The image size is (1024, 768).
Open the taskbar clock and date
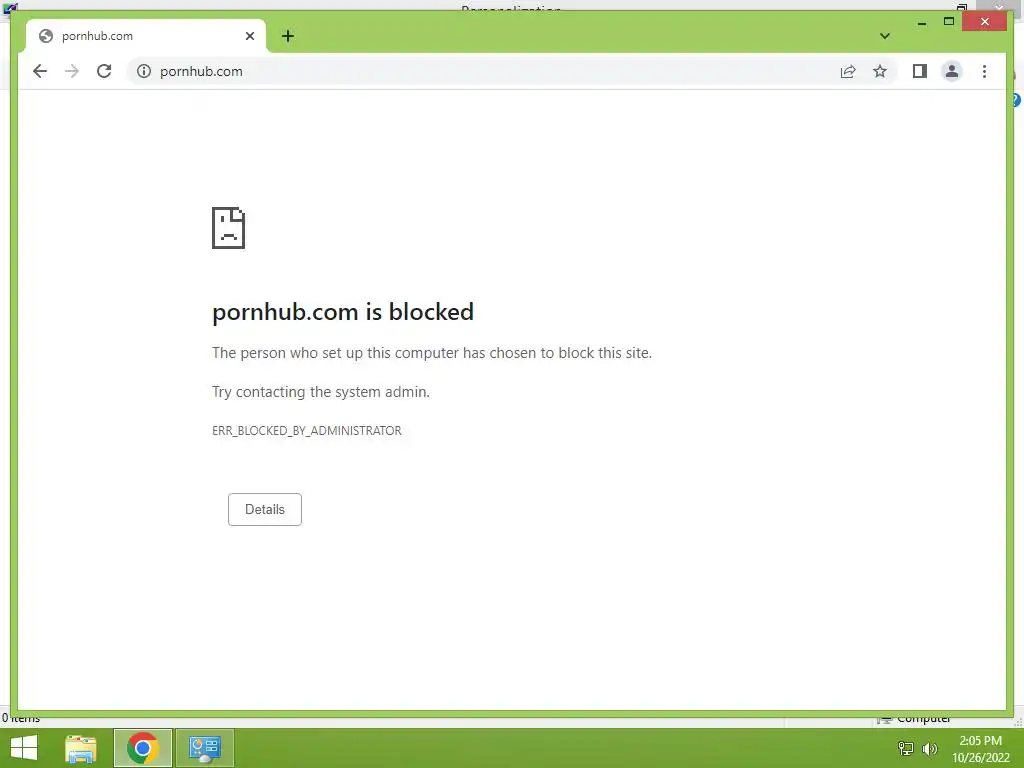point(980,749)
